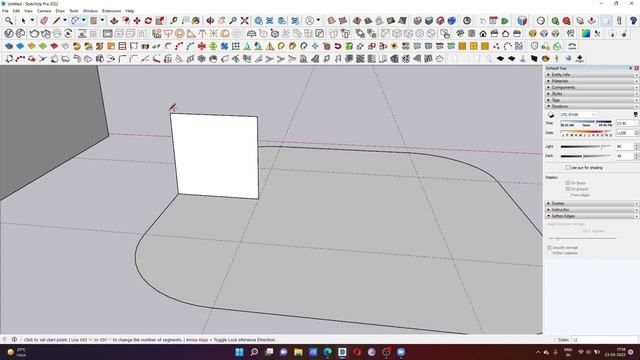Select the Rectangle shape tool
This screenshot has height=360, width=640.
coord(94,20)
